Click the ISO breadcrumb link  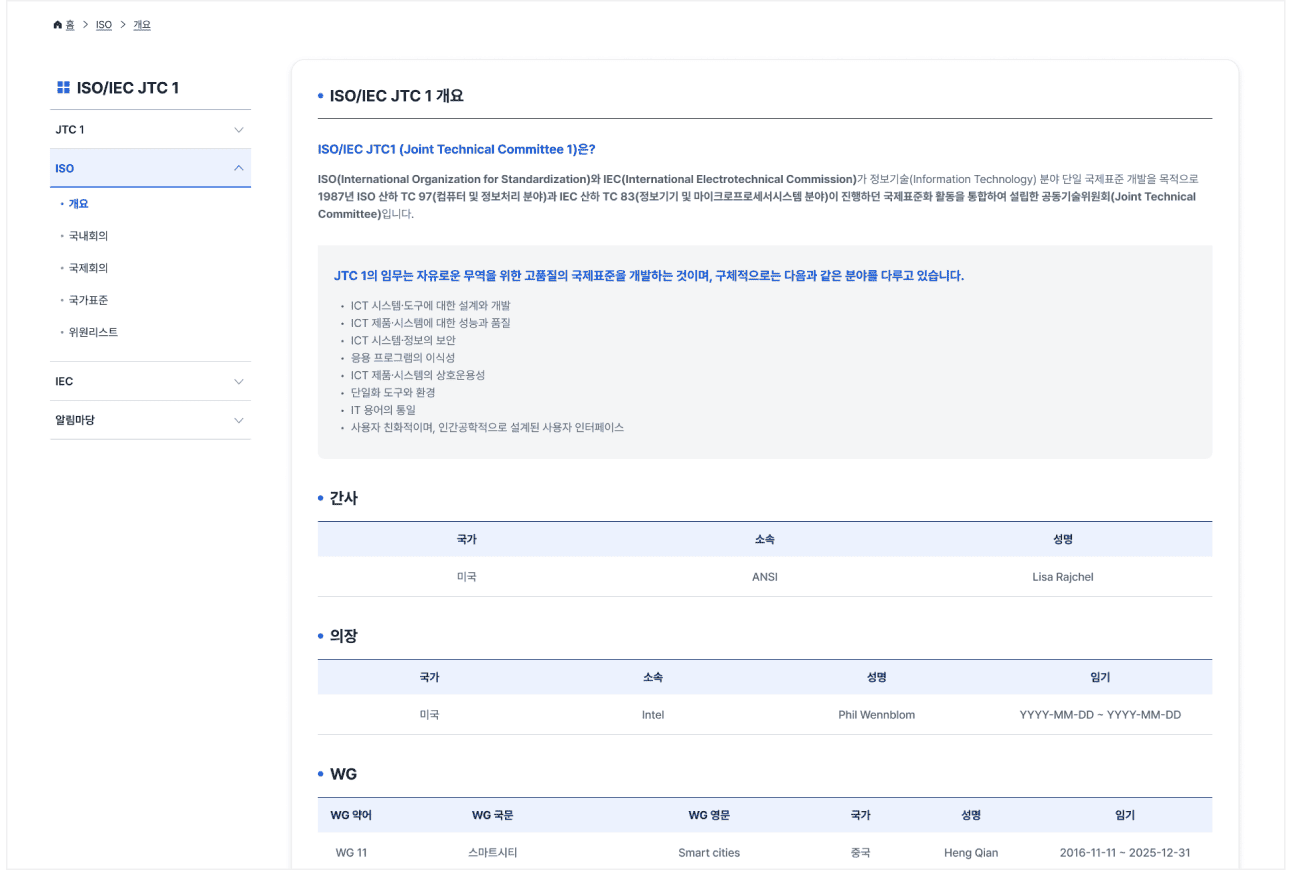(104, 25)
